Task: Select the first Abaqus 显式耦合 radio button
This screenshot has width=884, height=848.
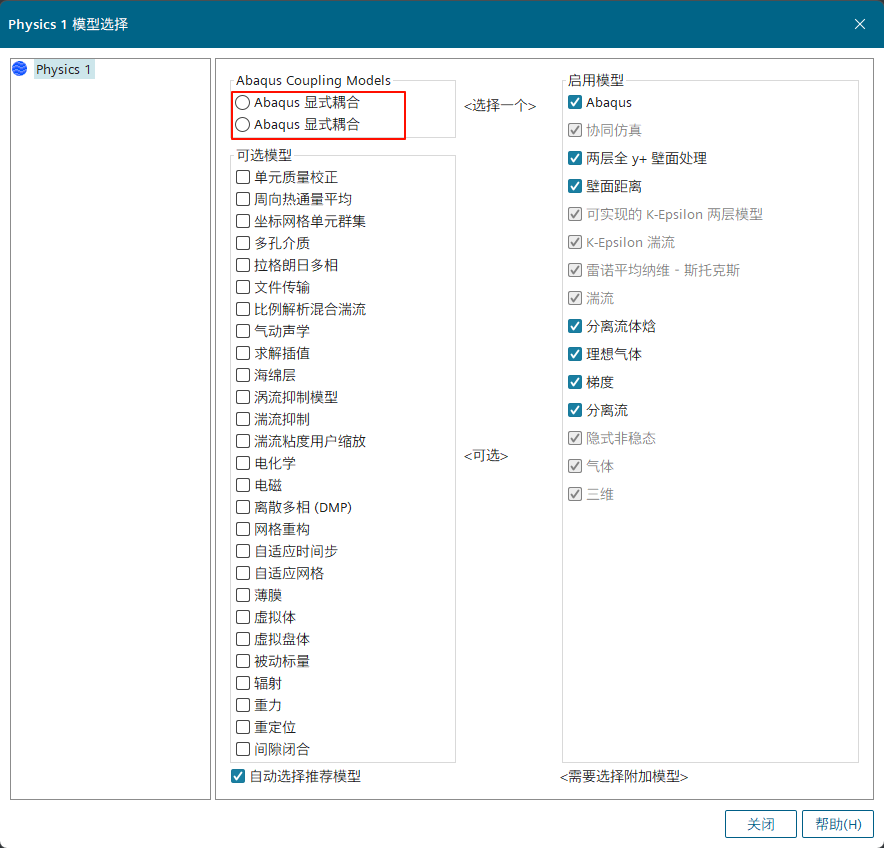Action: [243, 103]
